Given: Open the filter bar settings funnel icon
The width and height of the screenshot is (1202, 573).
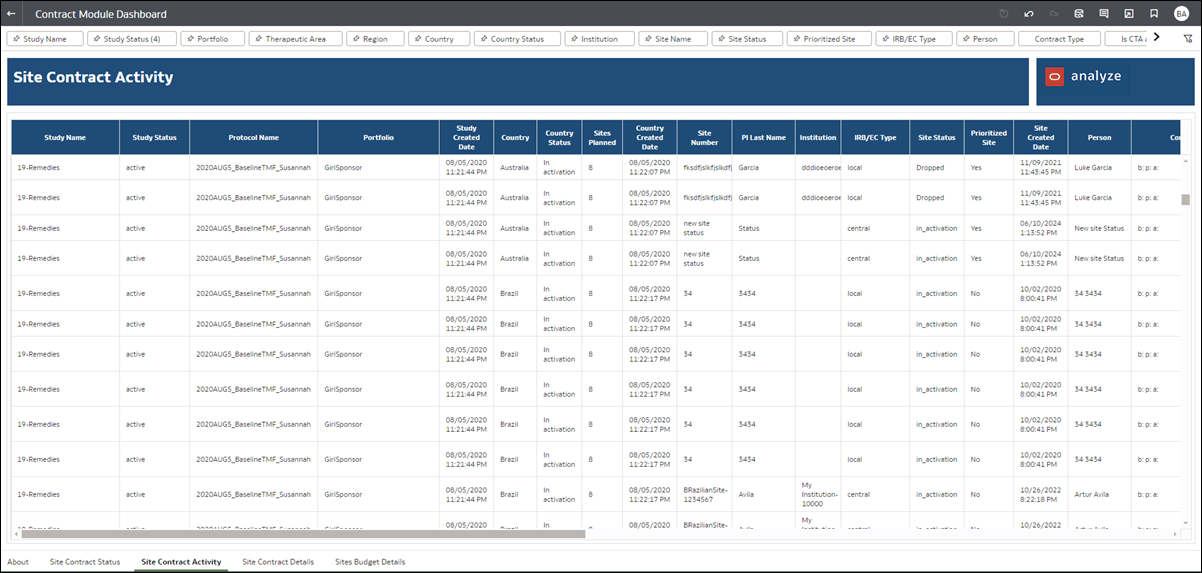Looking at the screenshot, I should (1187, 39).
